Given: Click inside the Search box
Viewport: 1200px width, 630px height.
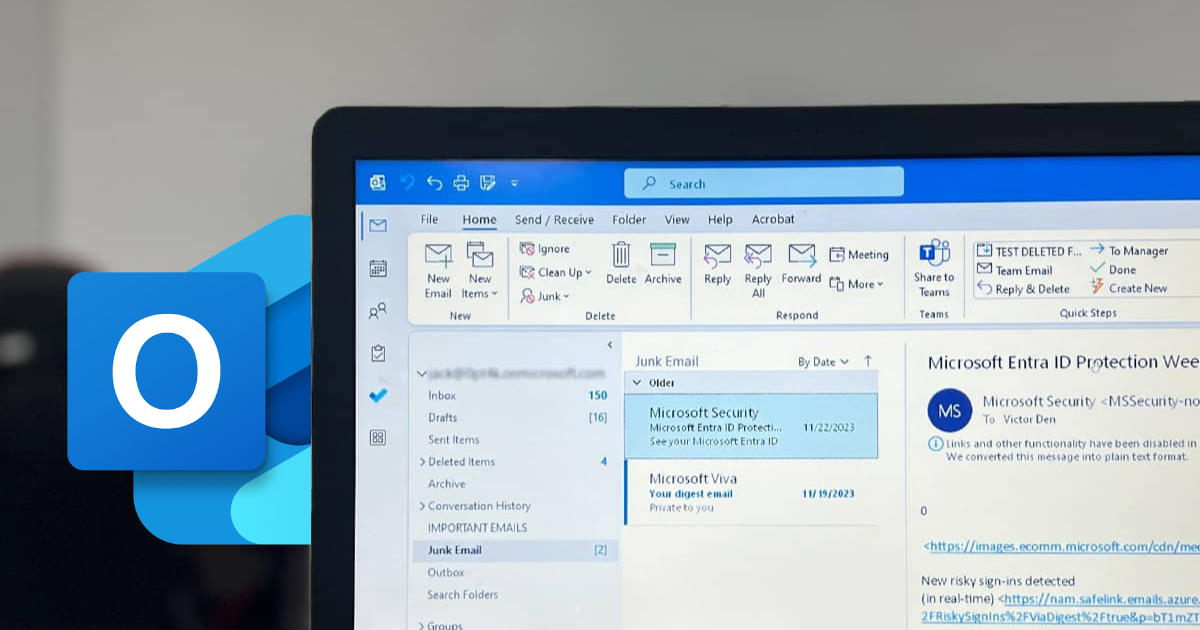Looking at the screenshot, I should (x=764, y=183).
